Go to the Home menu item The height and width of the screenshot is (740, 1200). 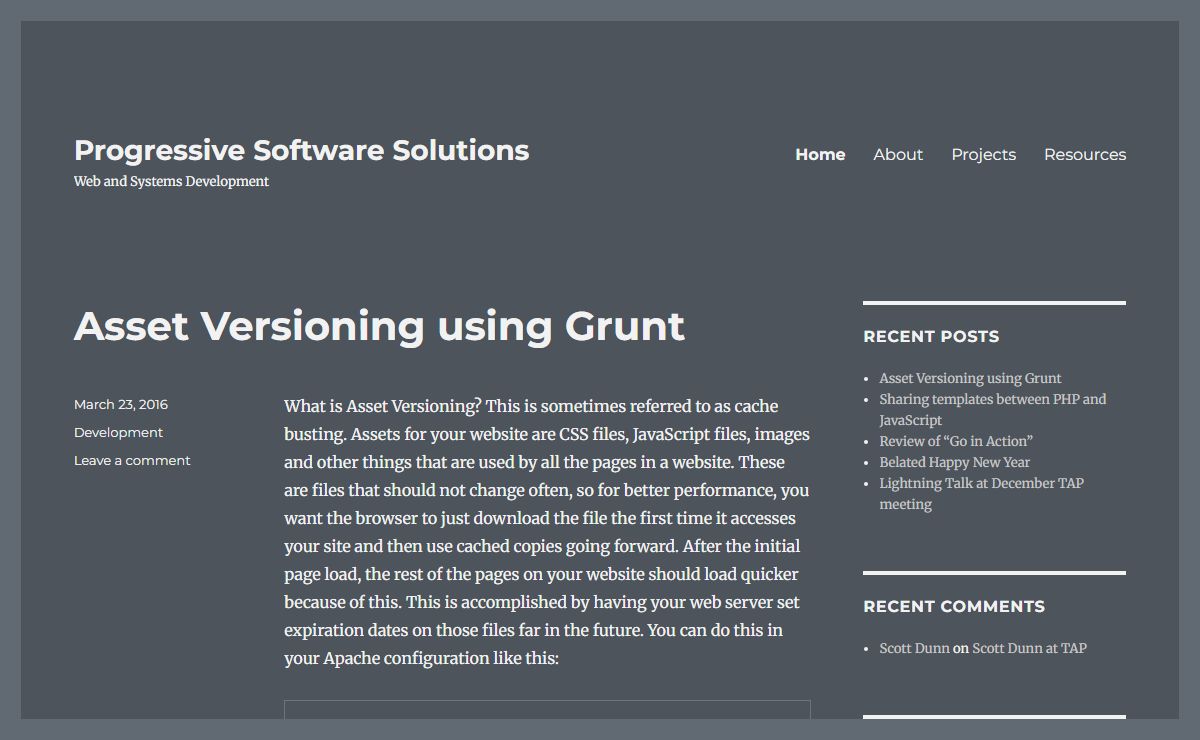click(820, 154)
